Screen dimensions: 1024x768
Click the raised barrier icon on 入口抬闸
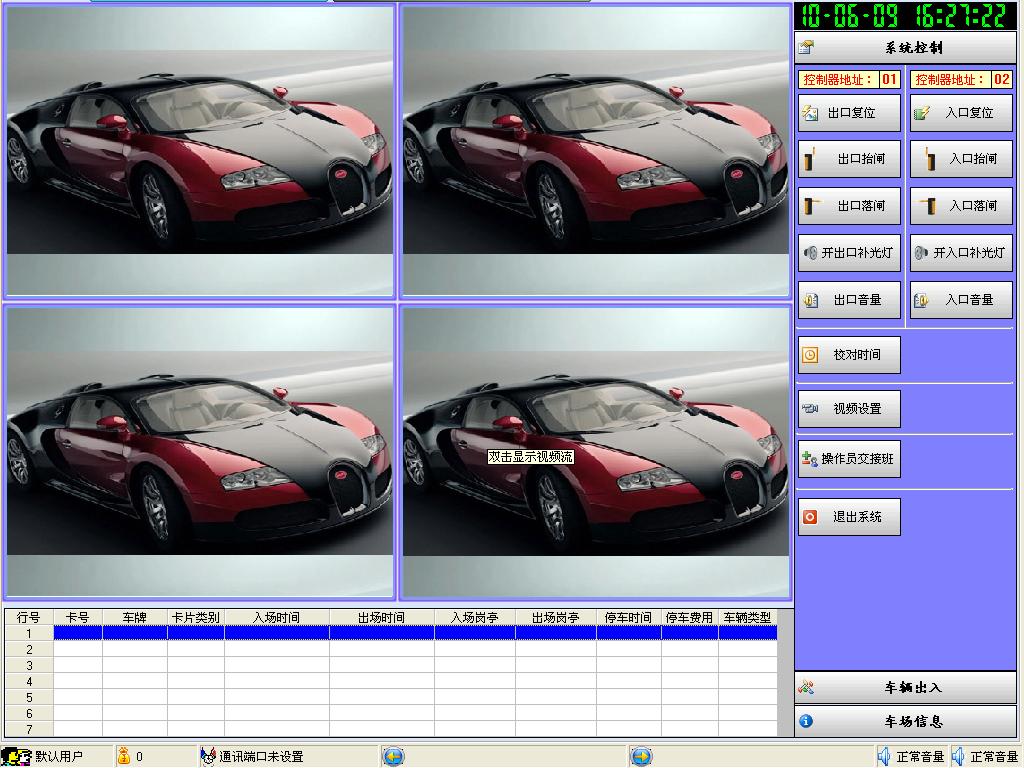click(x=929, y=159)
